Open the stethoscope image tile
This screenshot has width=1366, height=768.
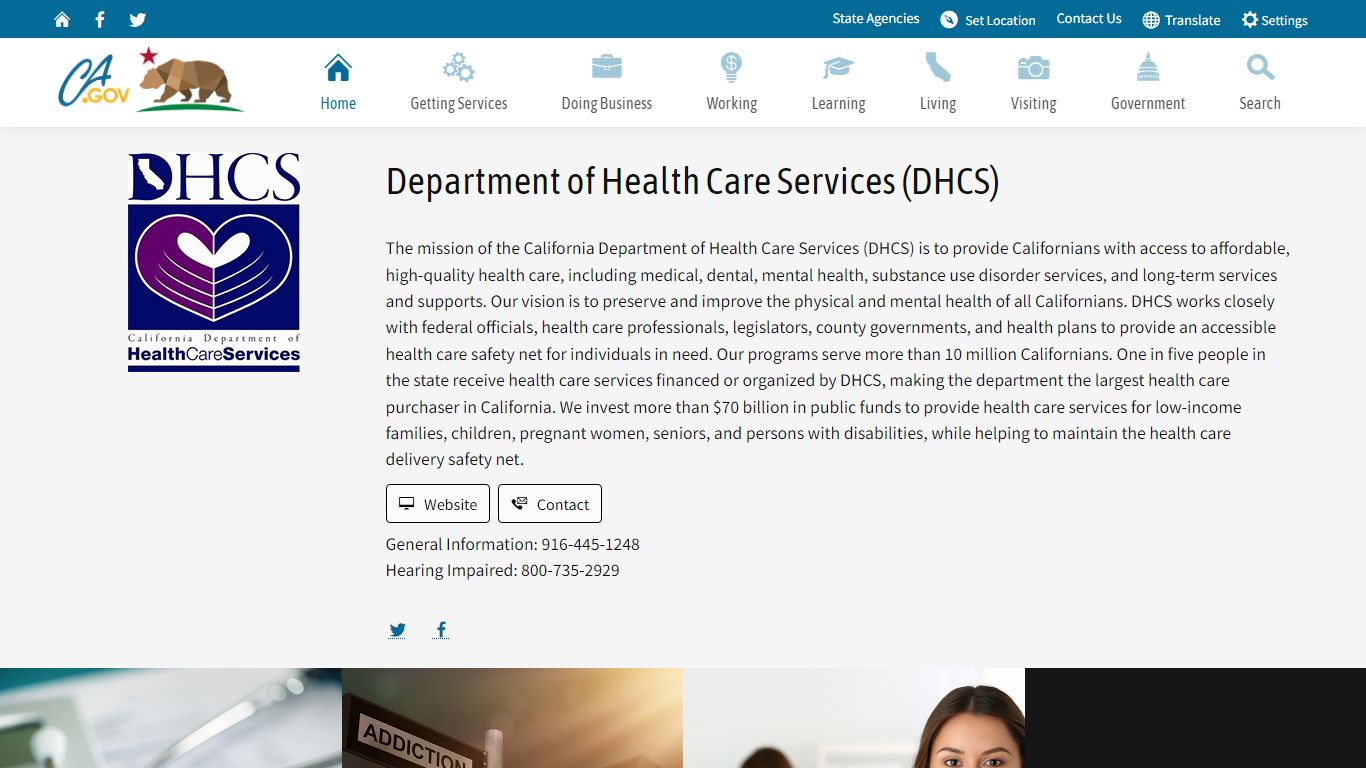pyautogui.click(x=171, y=718)
